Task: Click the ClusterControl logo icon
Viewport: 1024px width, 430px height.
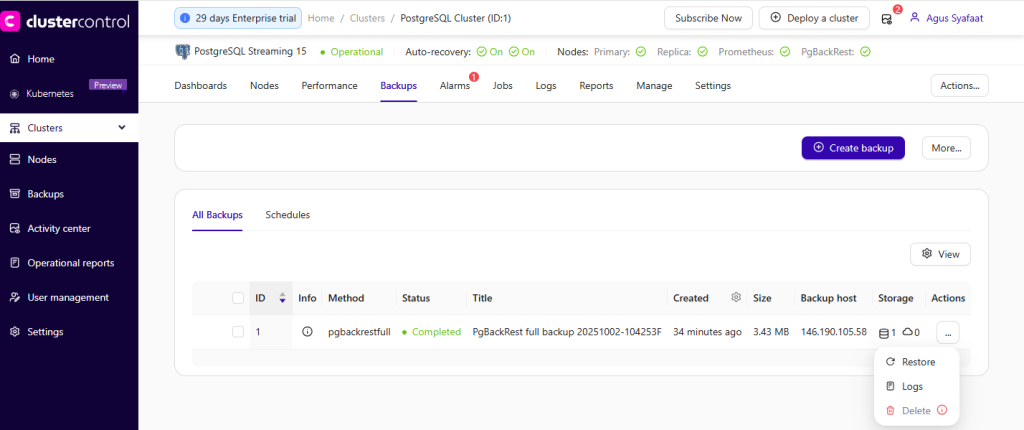Action: point(14,18)
